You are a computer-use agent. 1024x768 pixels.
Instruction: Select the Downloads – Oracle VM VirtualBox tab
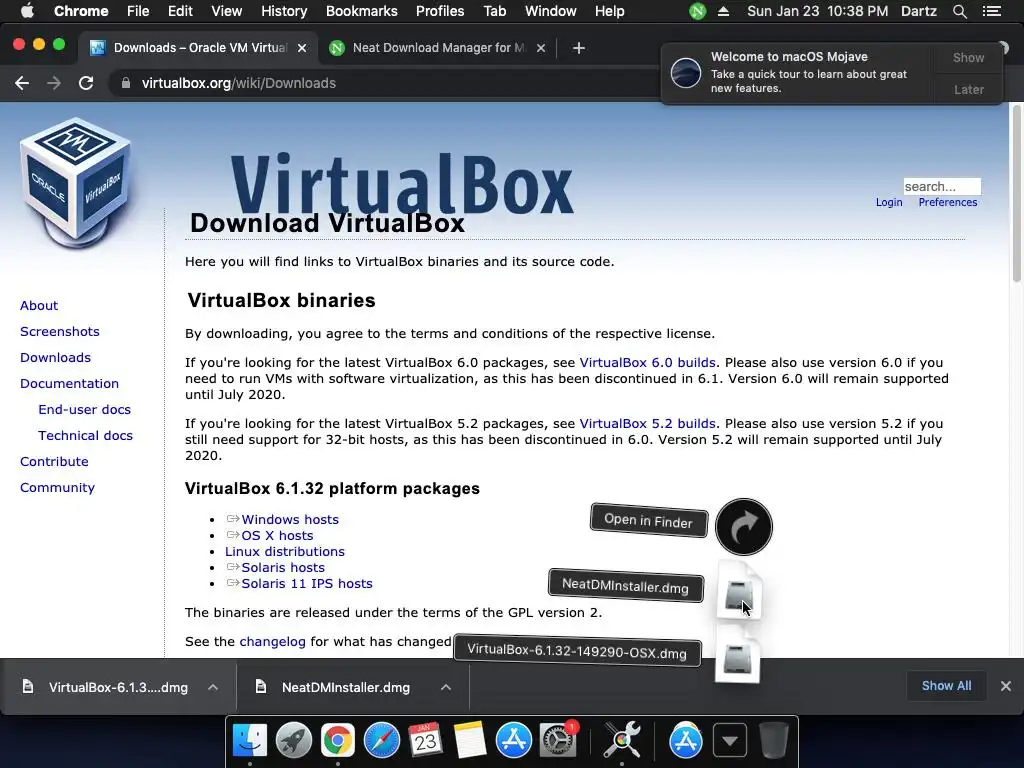[x=196, y=48]
